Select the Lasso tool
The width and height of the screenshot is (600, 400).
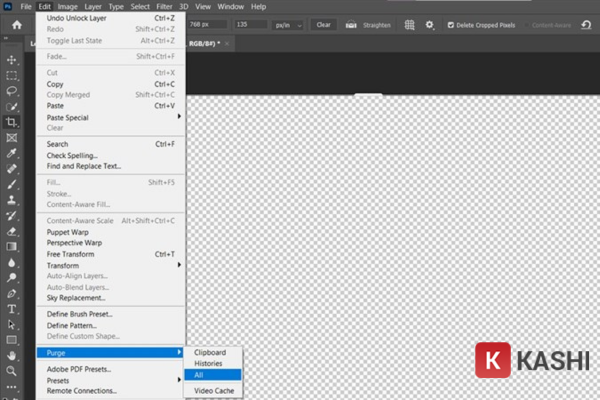click(x=11, y=91)
